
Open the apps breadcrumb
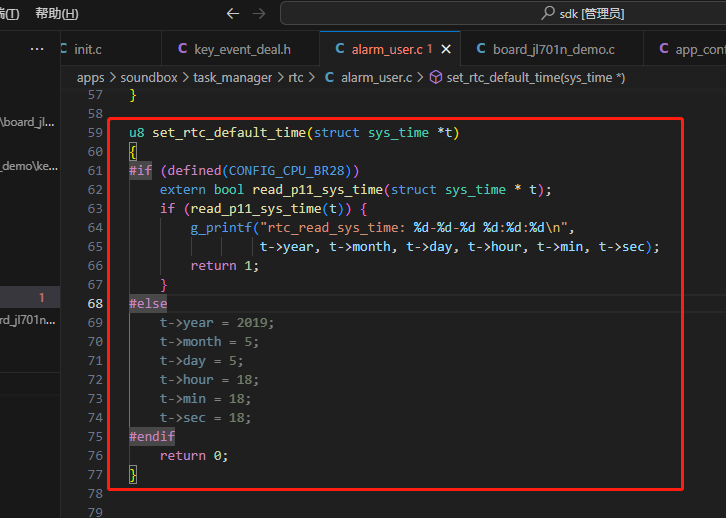click(x=91, y=78)
